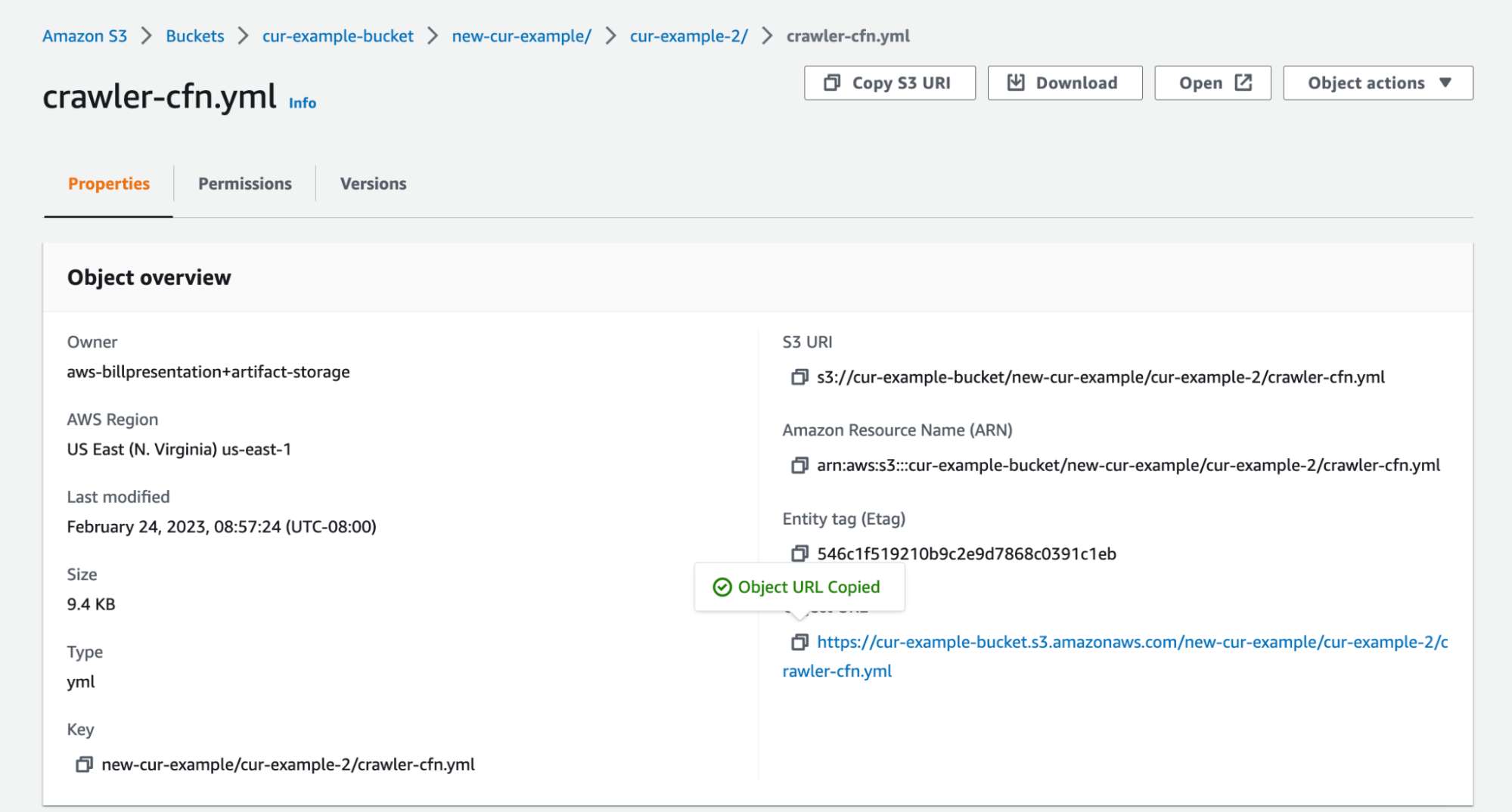Navigate to Buckets via breadcrumb
The image size is (1512, 812).
[194, 36]
